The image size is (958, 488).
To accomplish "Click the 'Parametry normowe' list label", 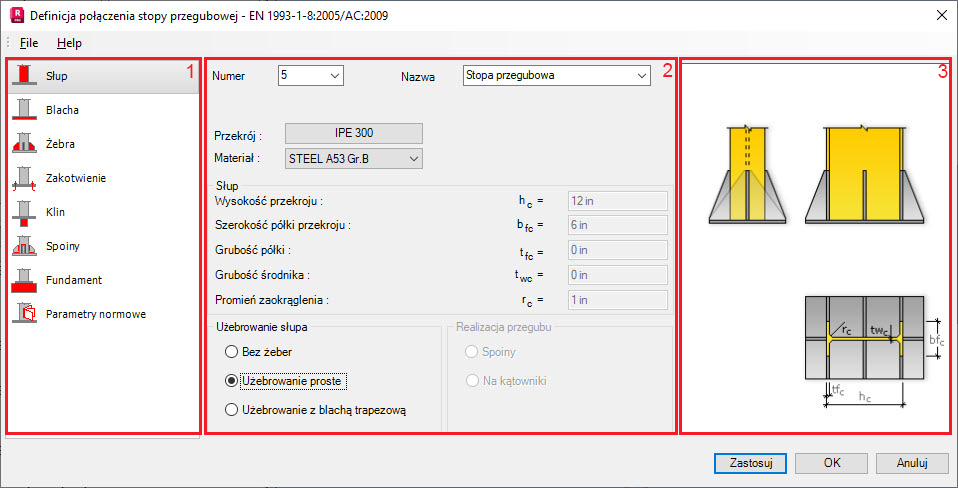I will point(96,315).
